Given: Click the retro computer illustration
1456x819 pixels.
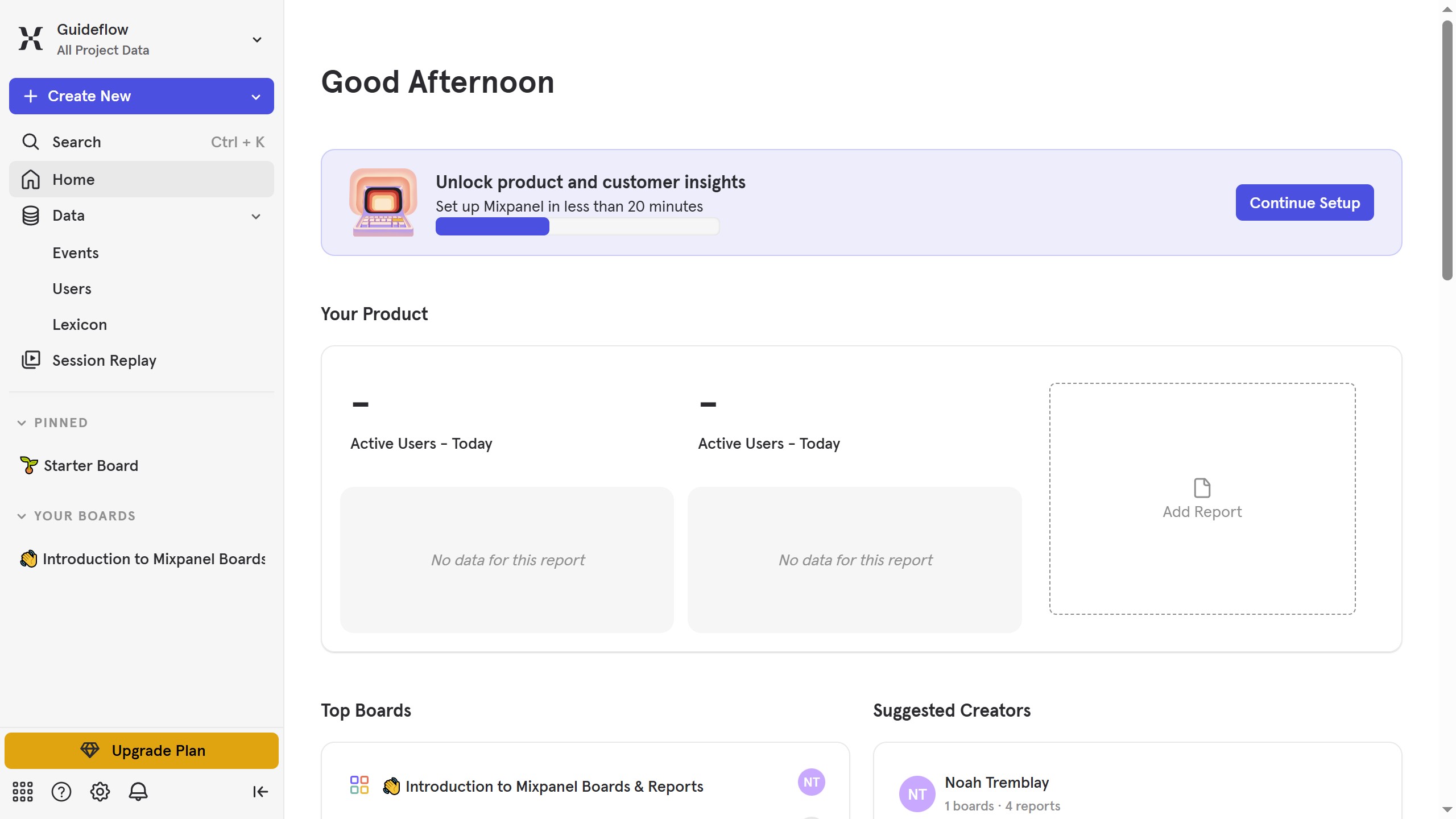Looking at the screenshot, I should pyautogui.click(x=383, y=202).
